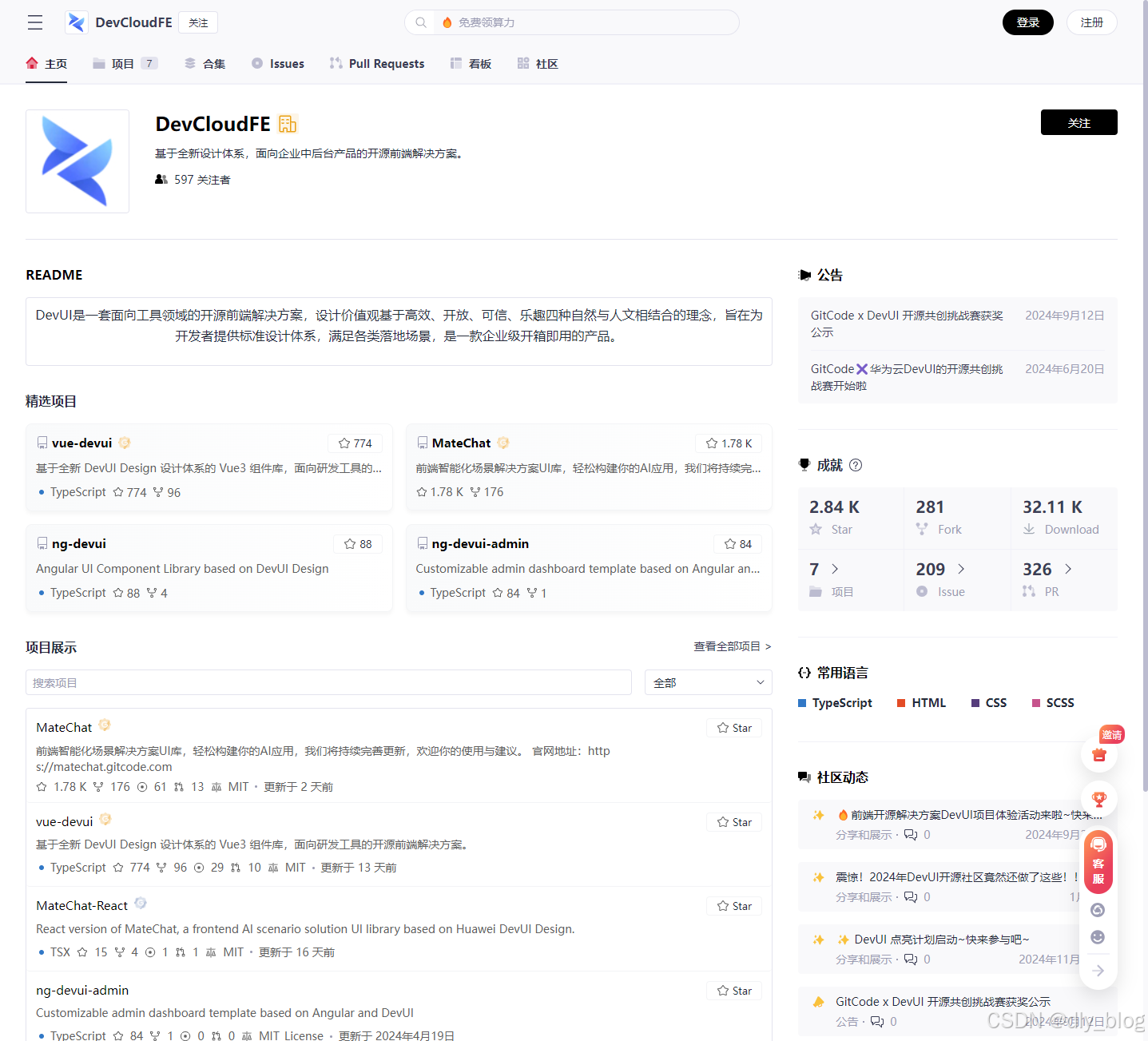Star the vue-devui featured card (774)
Image resolution: width=1148 pixels, height=1041 pixels.
[356, 443]
